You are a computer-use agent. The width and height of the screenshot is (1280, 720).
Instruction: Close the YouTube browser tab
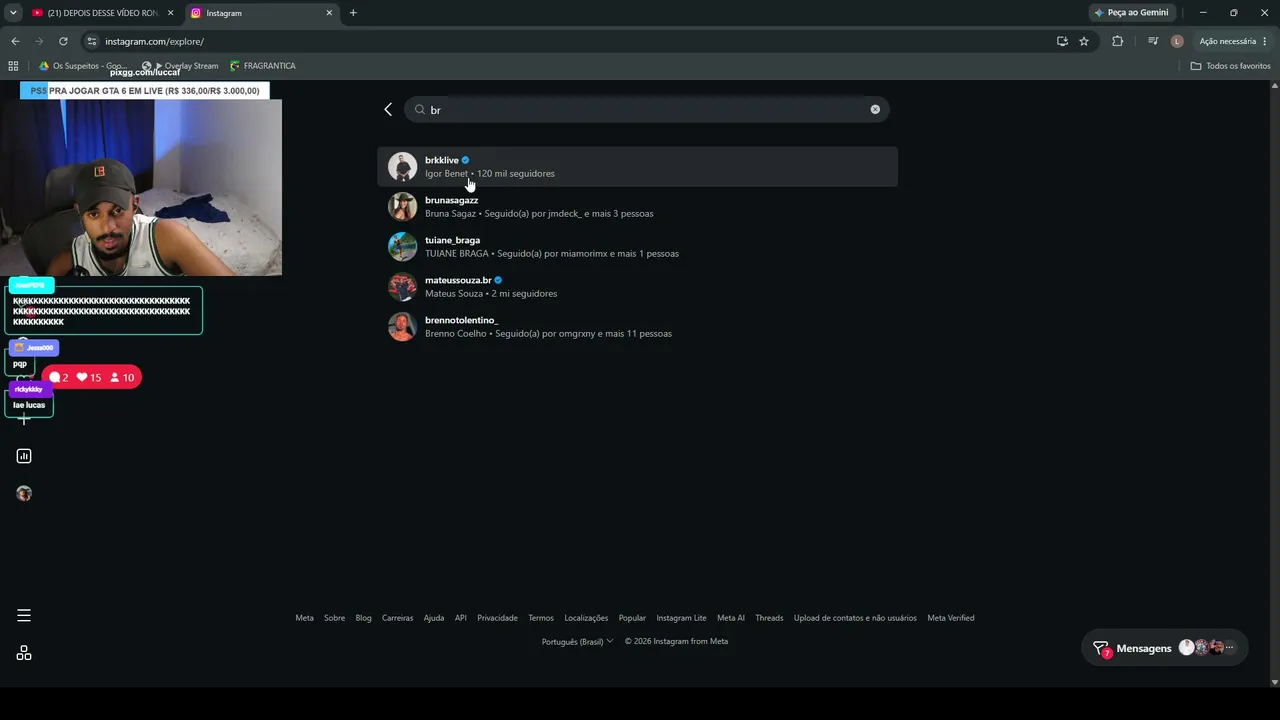(x=170, y=13)
